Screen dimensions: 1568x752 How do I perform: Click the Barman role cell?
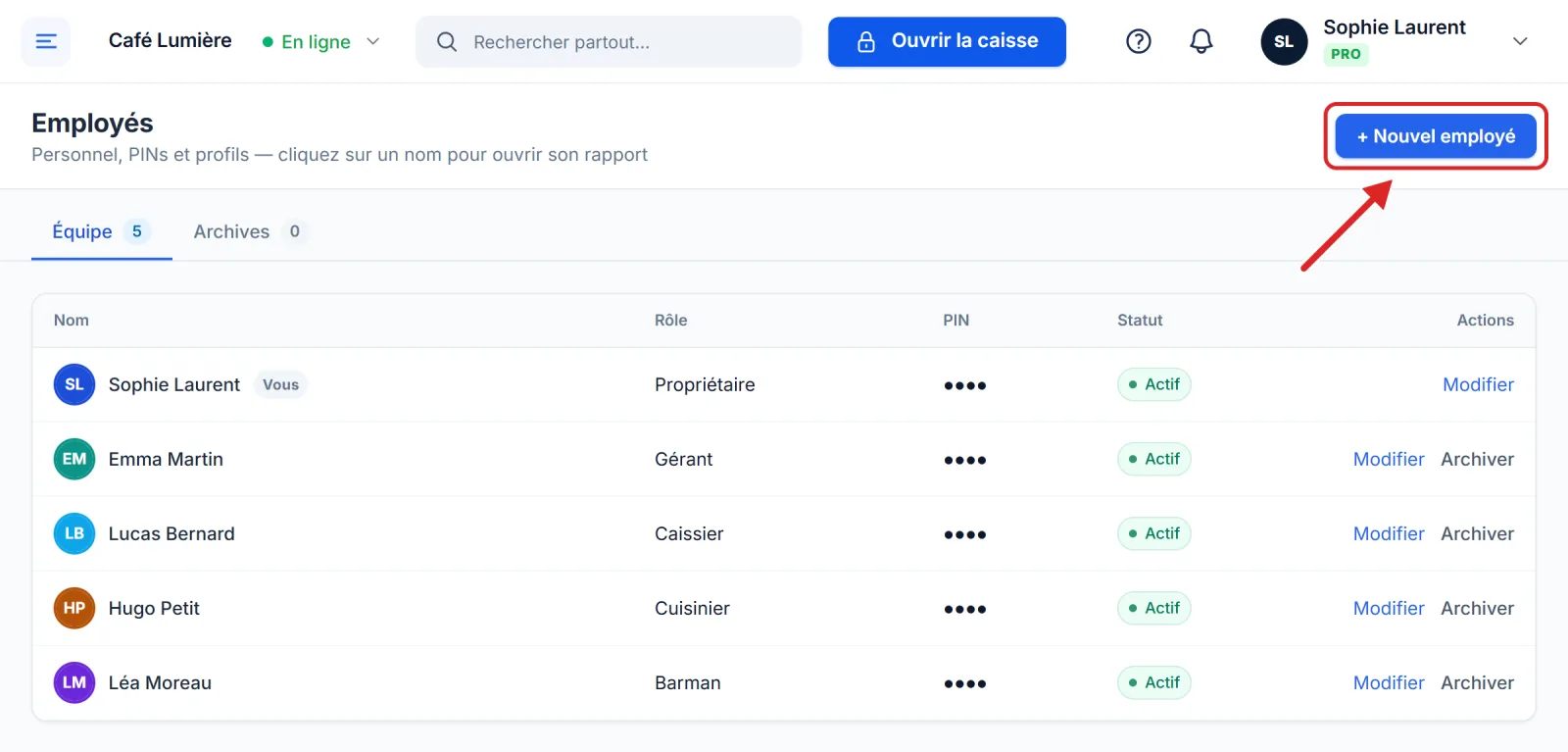(688, 682)
